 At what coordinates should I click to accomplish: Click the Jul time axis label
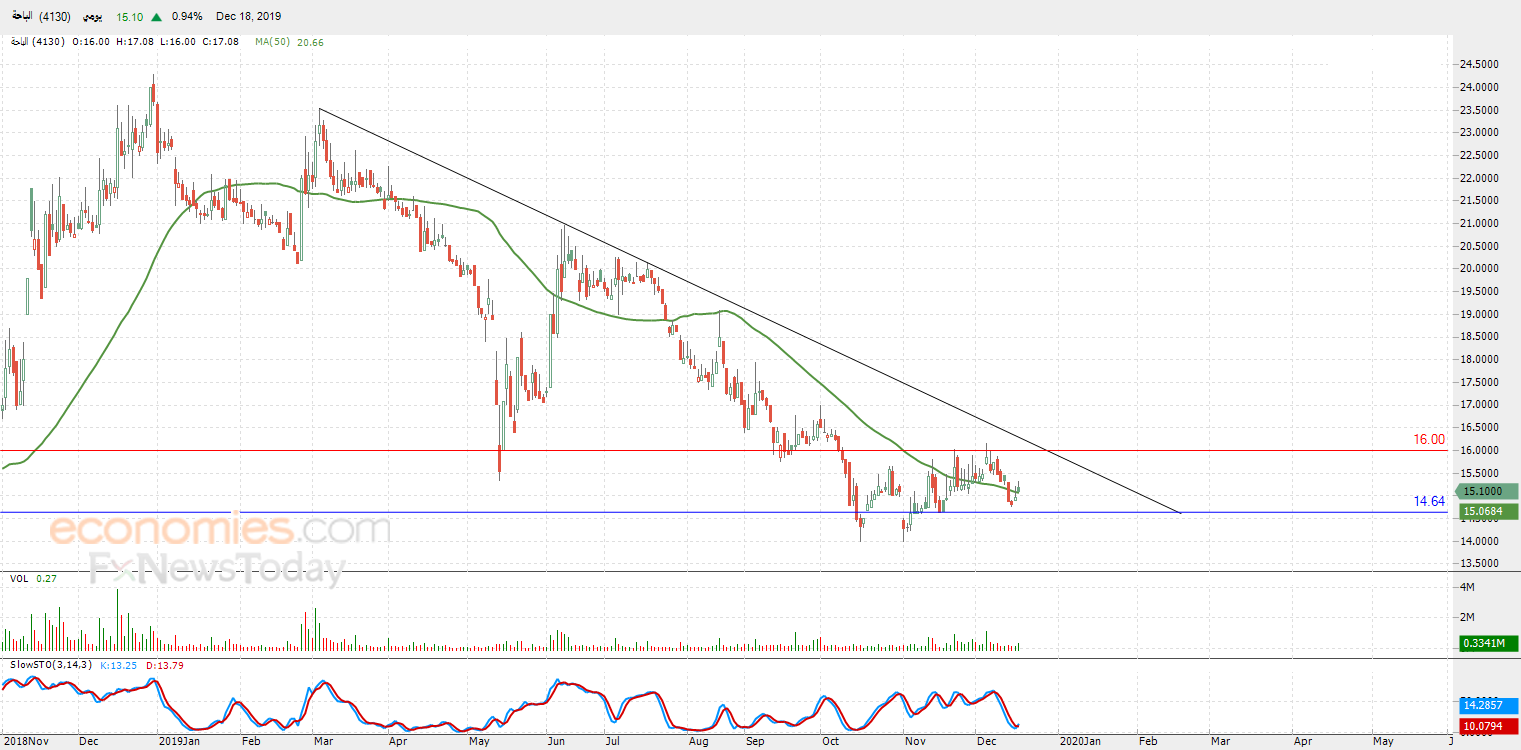(x=612, y=741)
